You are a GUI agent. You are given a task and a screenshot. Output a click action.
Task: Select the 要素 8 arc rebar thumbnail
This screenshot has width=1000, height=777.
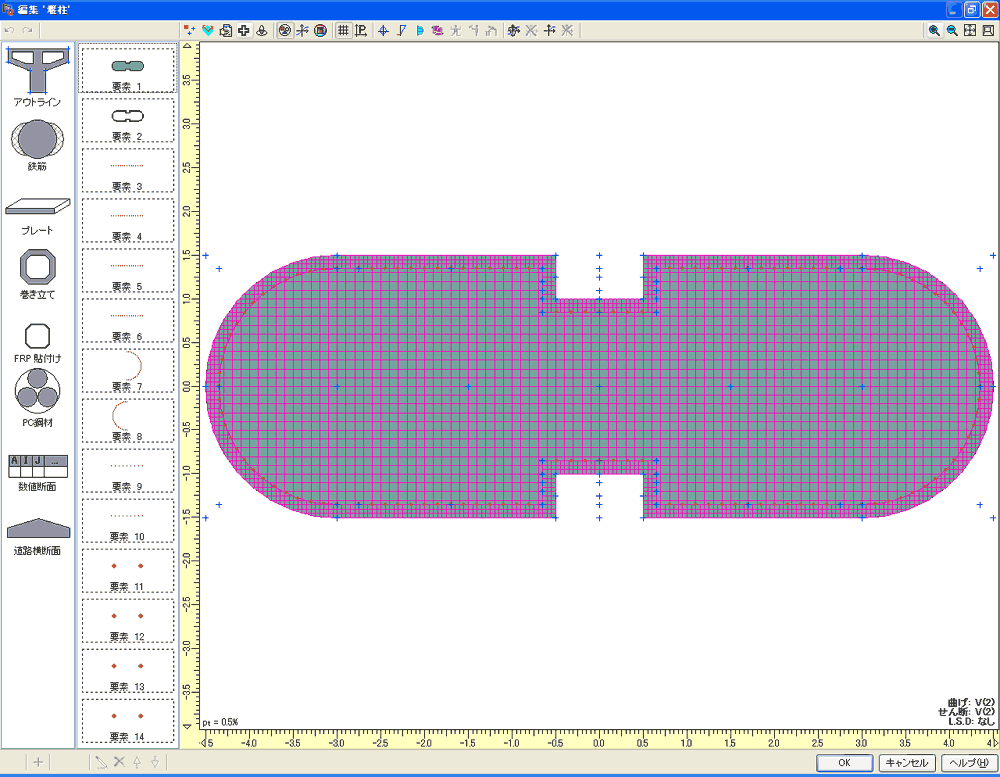point(128,420)
